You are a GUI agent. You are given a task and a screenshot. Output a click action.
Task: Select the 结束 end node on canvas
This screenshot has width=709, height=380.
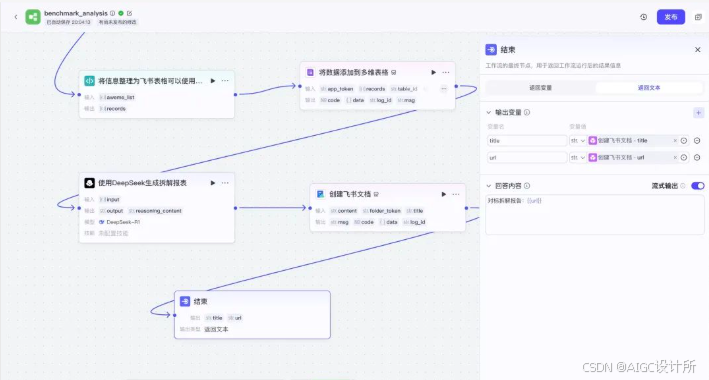tap(252, 315)
